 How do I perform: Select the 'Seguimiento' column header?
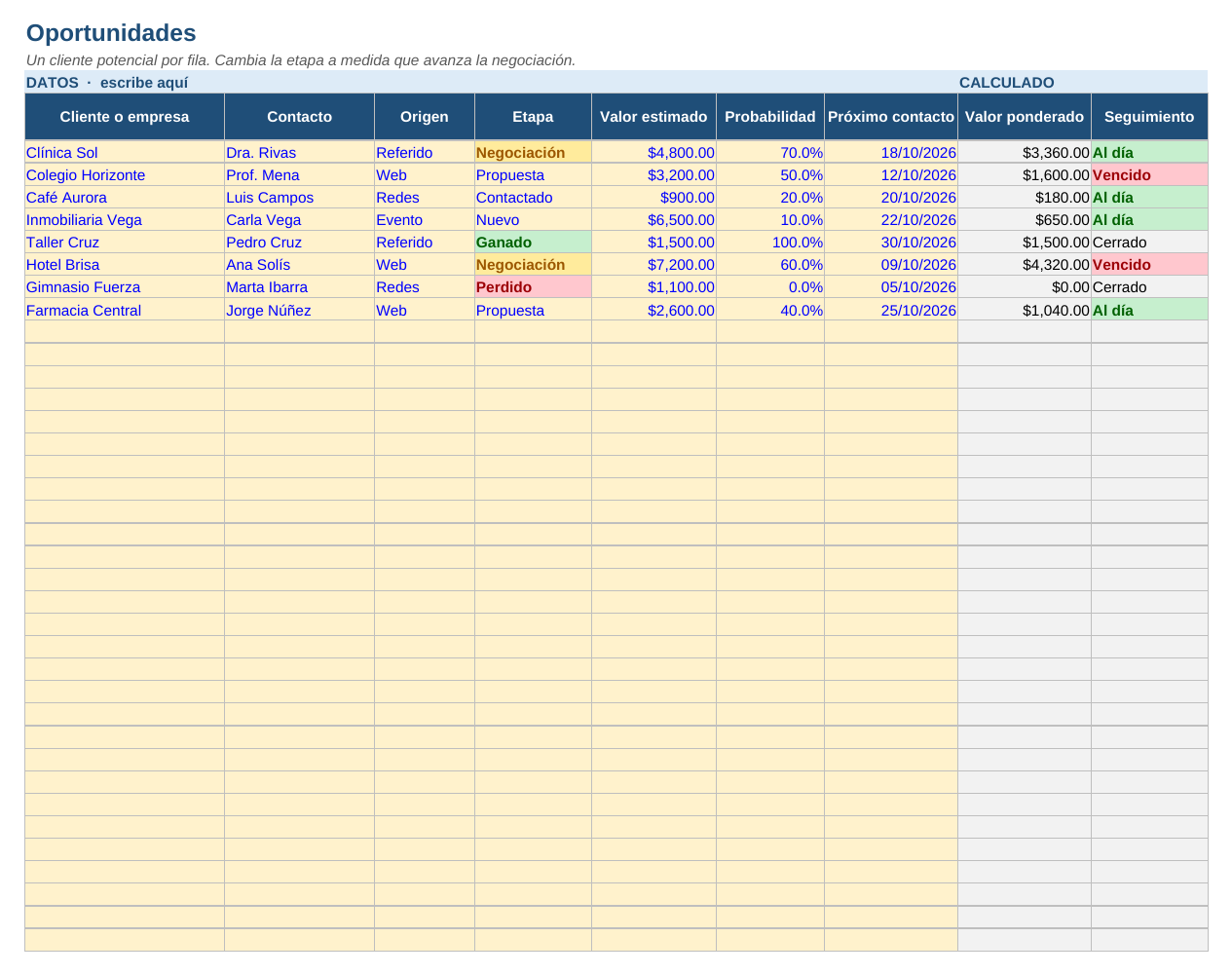pos(1149,117)
